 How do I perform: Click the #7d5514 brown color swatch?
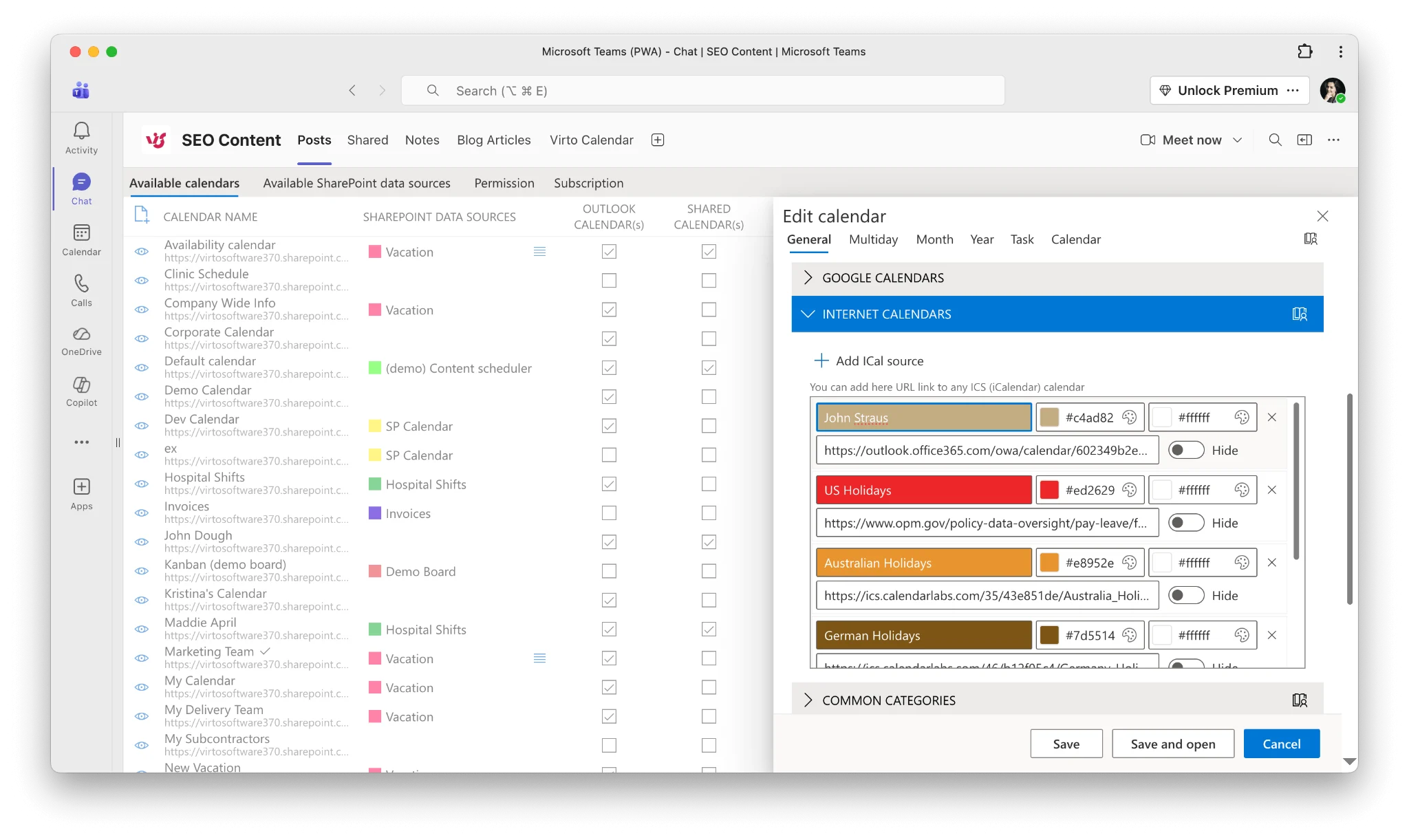click(x=1049, y=635)
